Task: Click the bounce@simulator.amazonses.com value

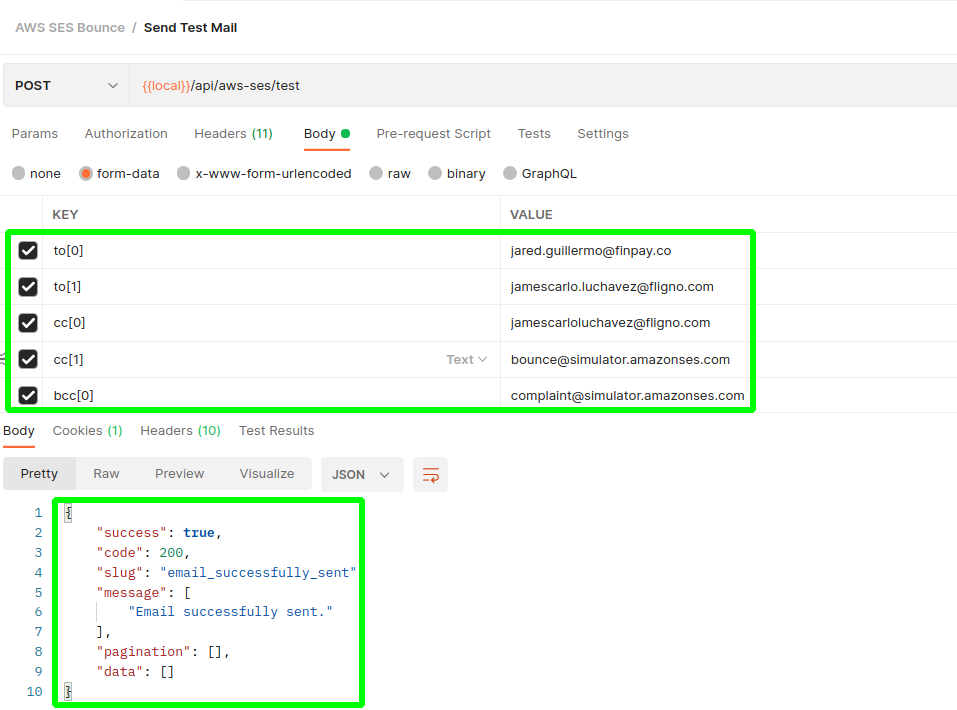Action: (620, 360)
